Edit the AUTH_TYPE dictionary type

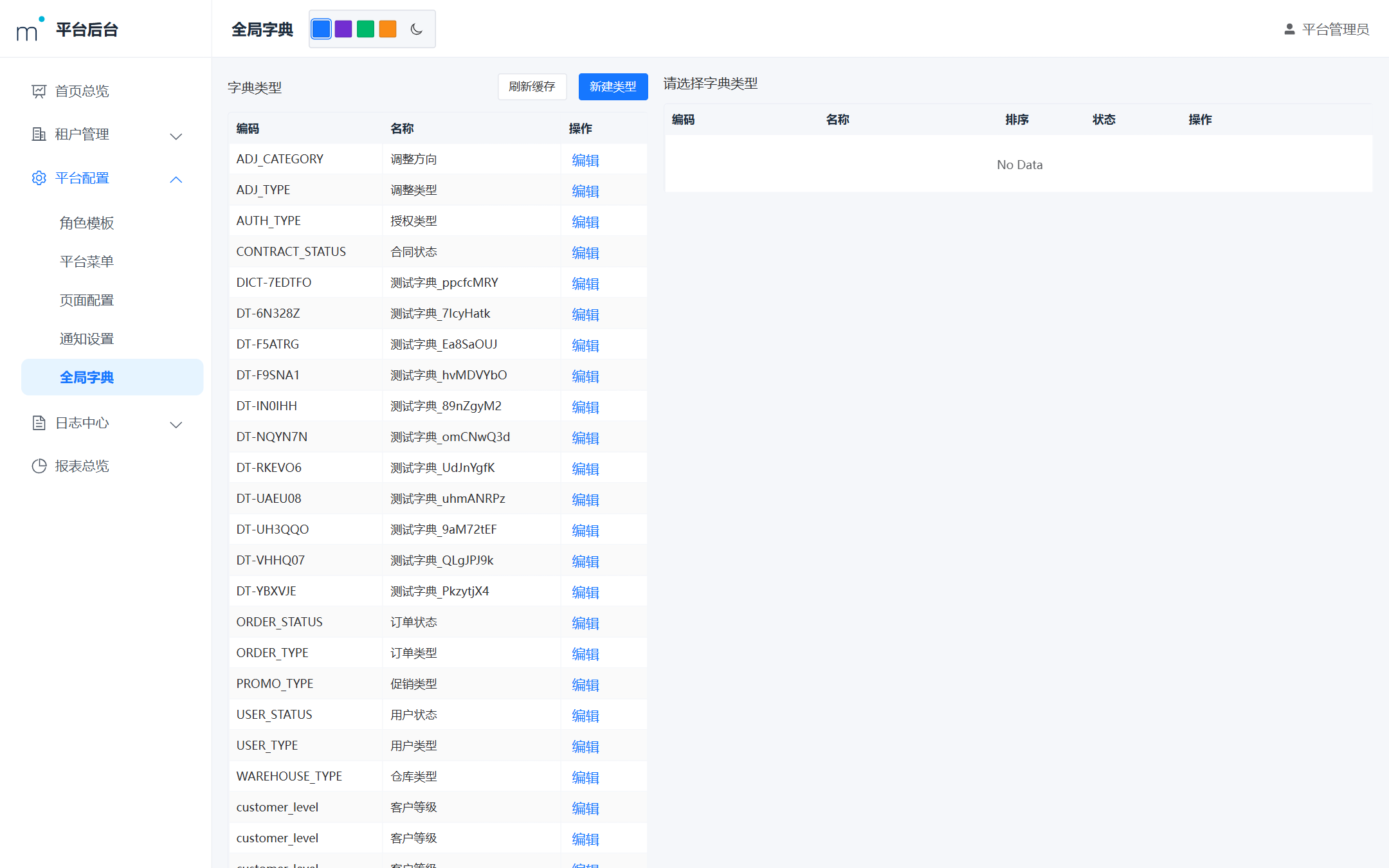585,222
